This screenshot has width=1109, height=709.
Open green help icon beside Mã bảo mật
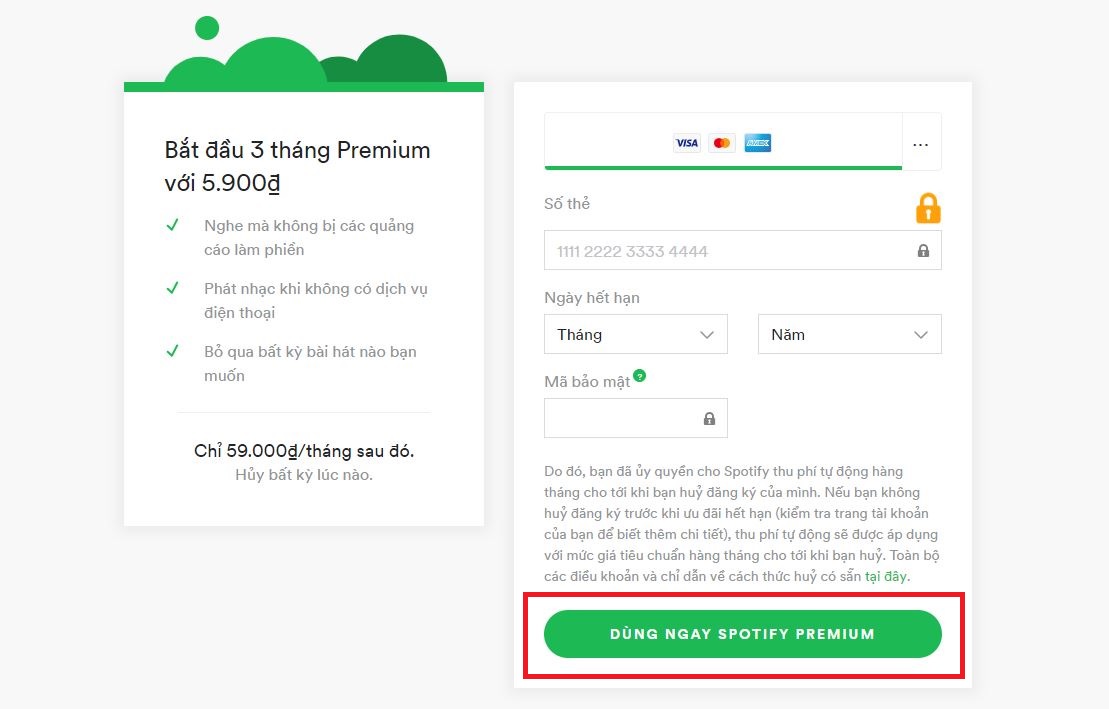(640, 376)
